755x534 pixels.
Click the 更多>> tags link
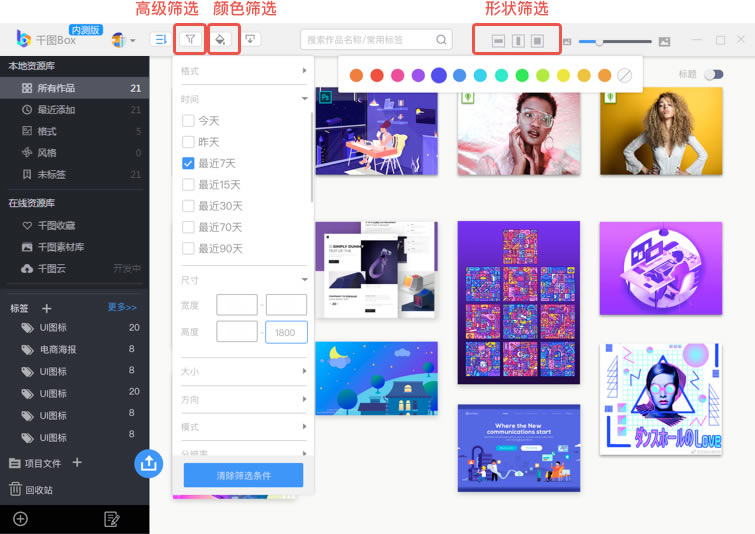[x=122, y=307]
